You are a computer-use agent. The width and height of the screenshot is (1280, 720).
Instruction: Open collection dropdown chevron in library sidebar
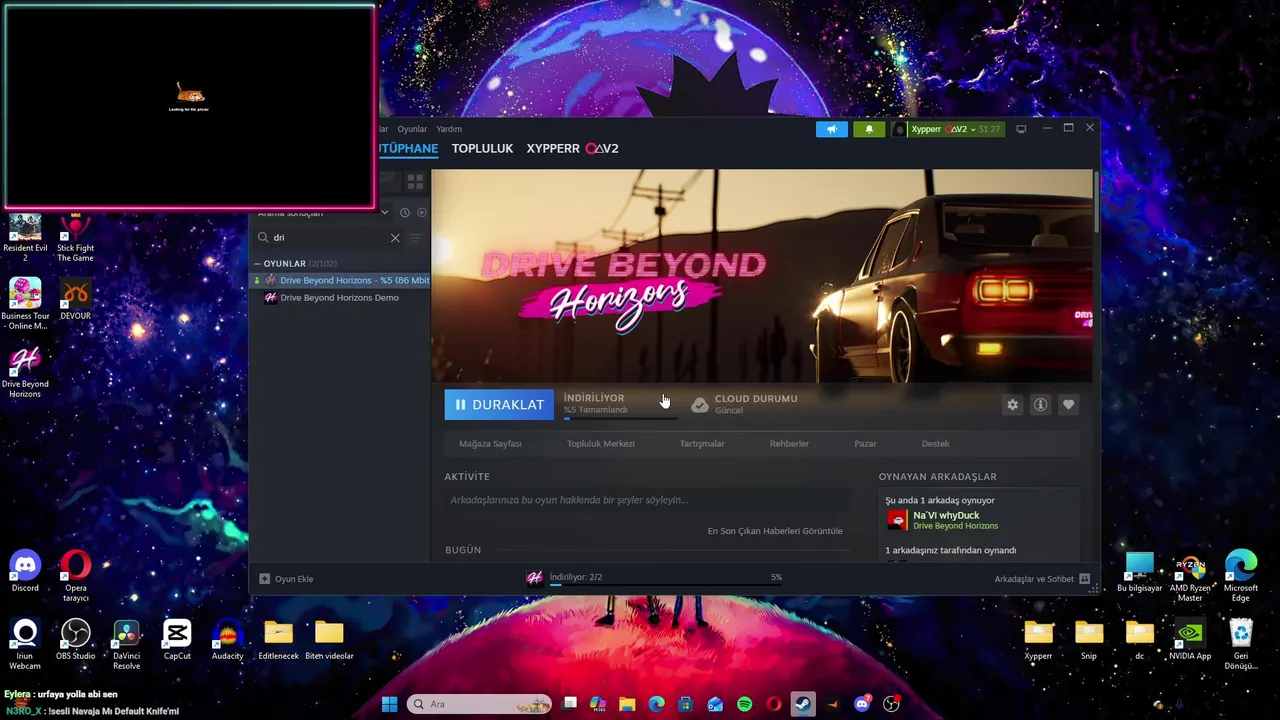(x=384, y=213)
